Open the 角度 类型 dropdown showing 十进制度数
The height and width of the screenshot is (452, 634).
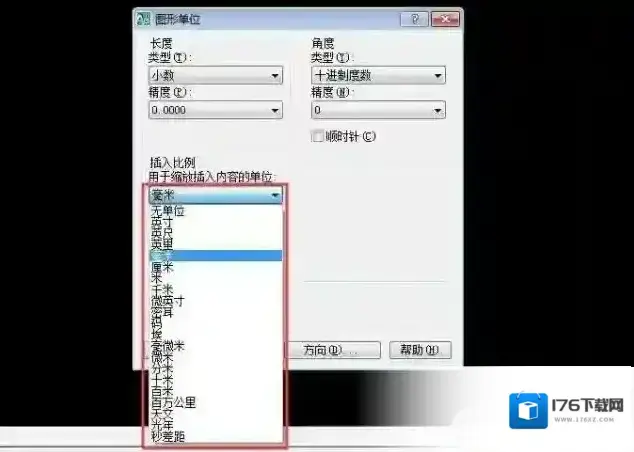[x=378, y=76]
